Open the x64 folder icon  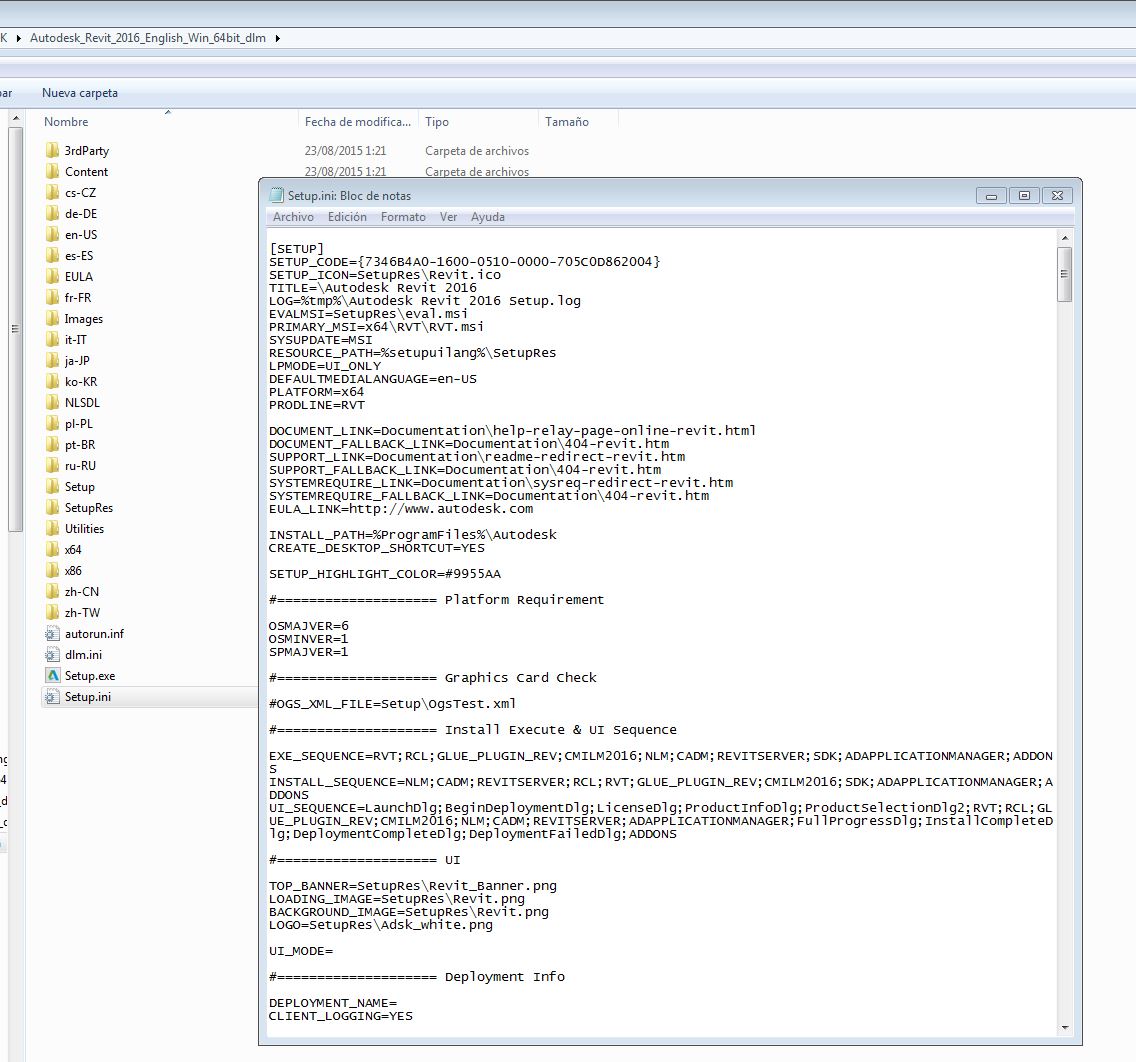[x=53, y=550]
